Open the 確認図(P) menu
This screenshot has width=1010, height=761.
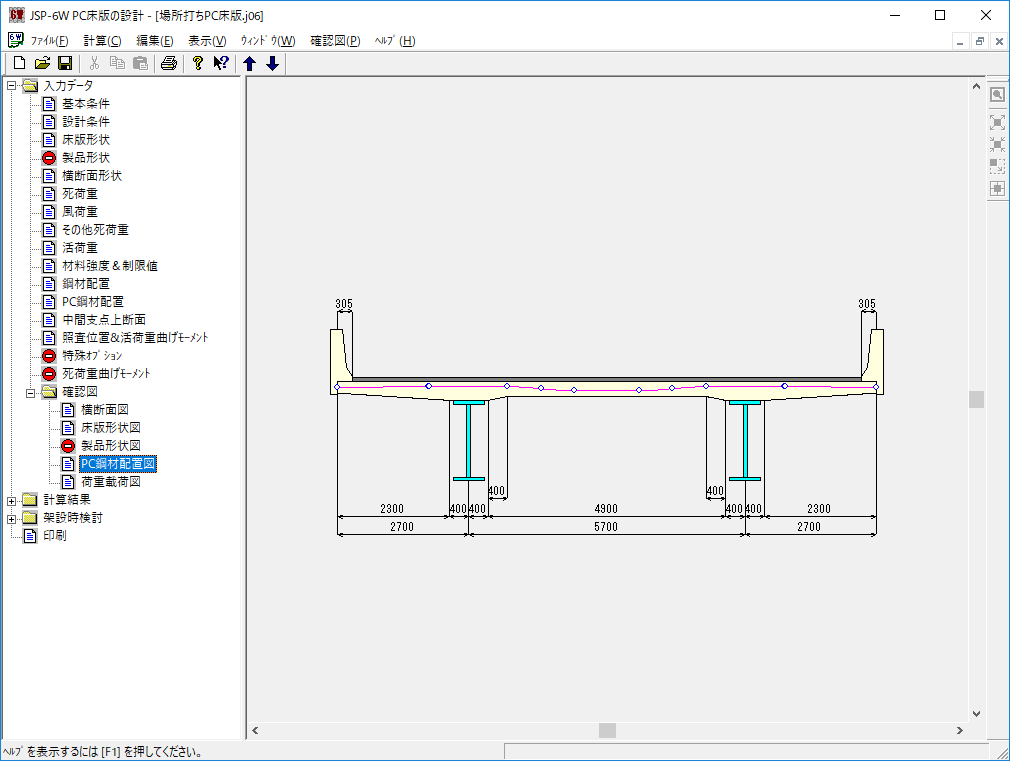coord(335,41)
